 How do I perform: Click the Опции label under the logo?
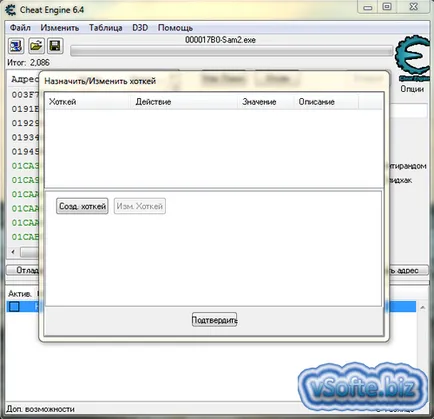pos(412,89)
